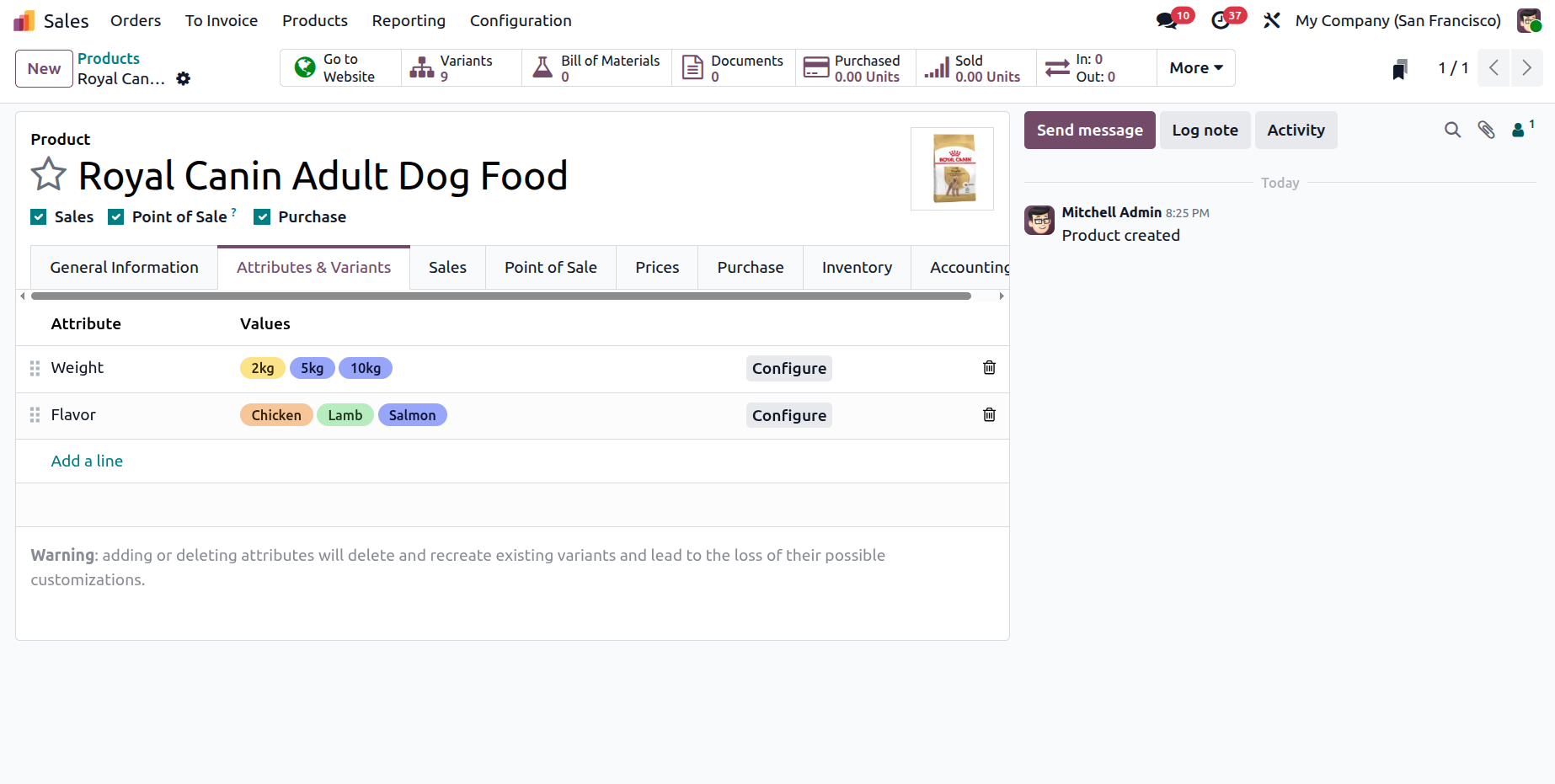Click Log note button
Image resolution: width=1555 pixels, height=784 pixels.
tap(1205, 131)
